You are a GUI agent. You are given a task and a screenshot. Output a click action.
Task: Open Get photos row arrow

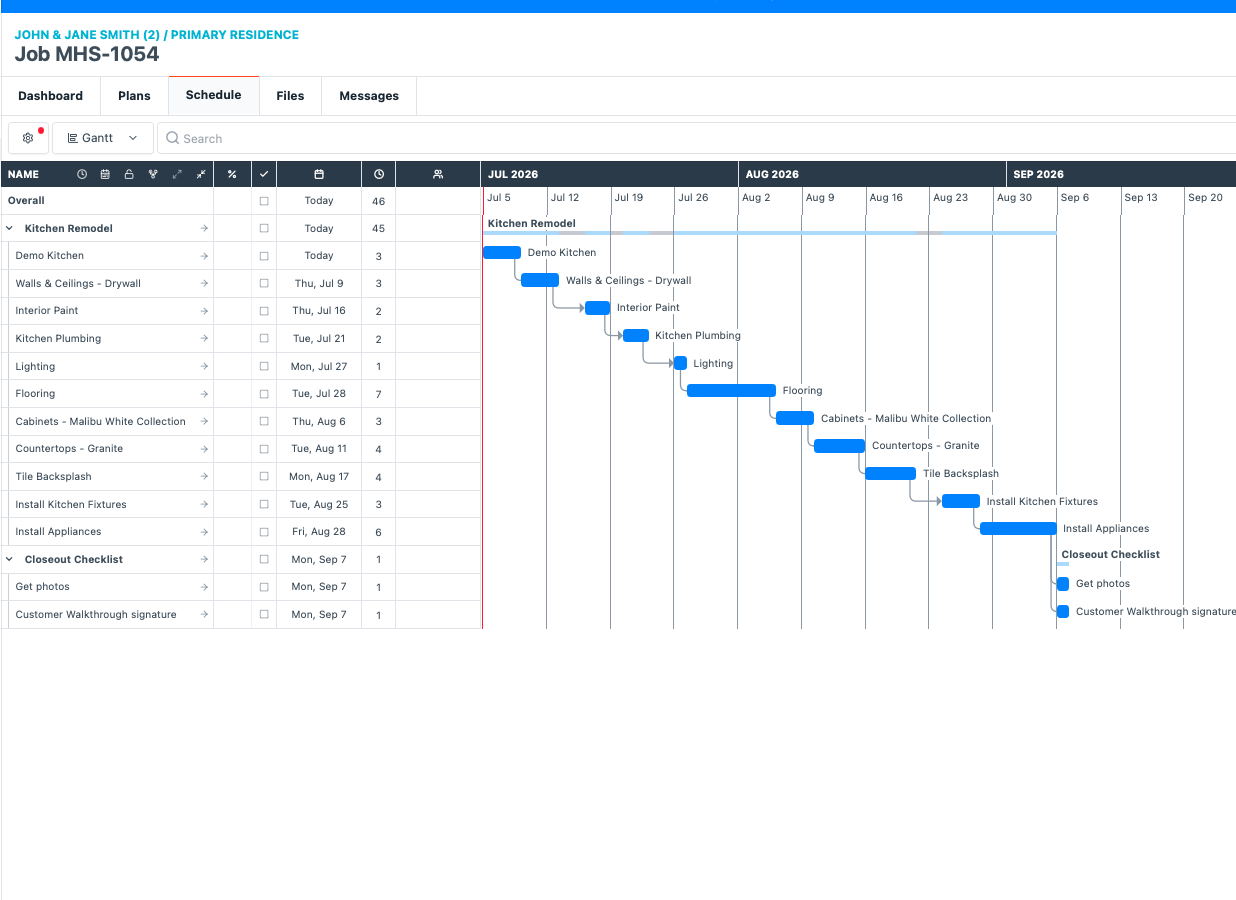pyautogui.click(x=204, y=587)
